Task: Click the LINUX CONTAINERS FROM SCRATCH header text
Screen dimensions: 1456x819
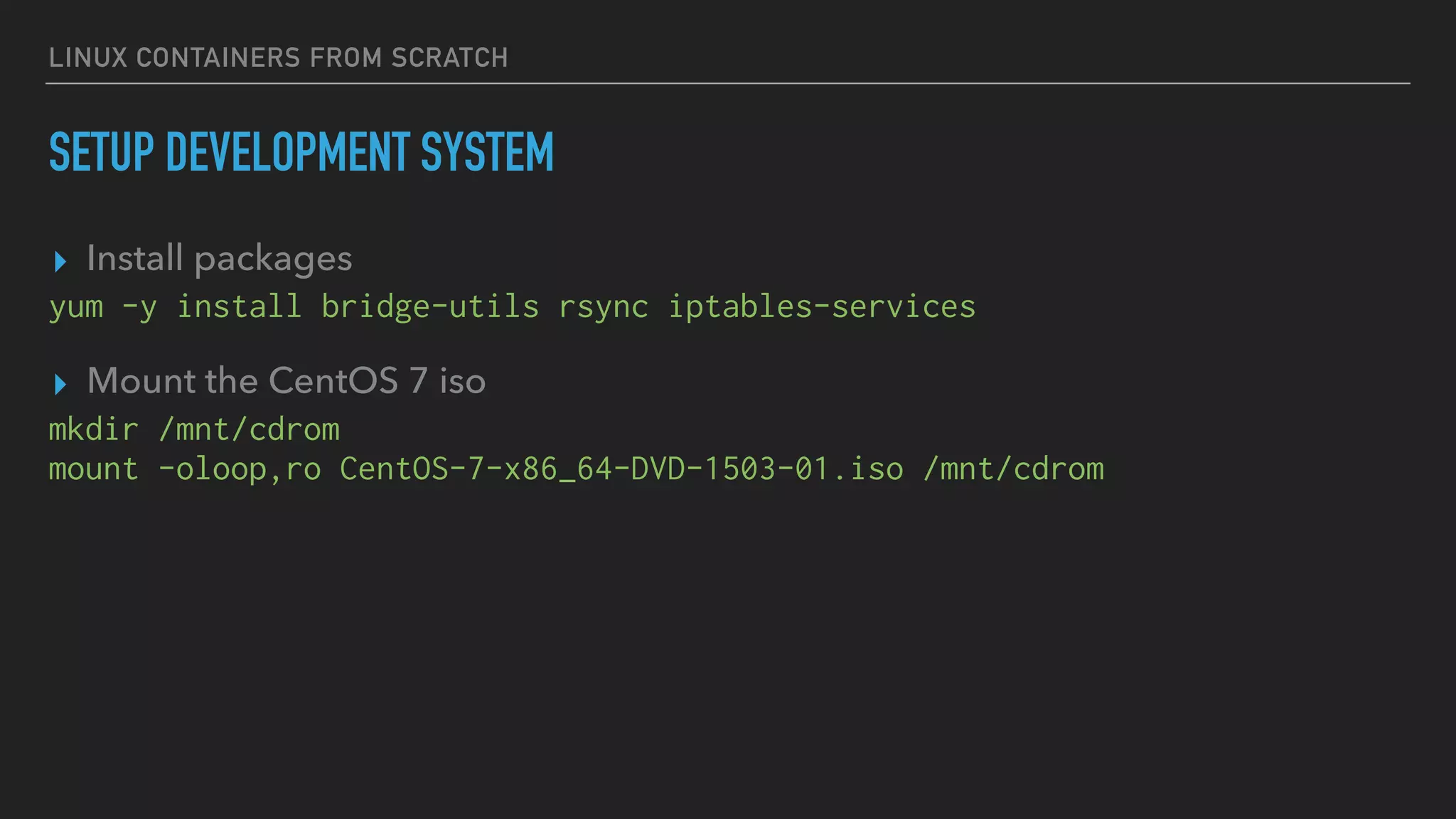Action: coord(278,58)
